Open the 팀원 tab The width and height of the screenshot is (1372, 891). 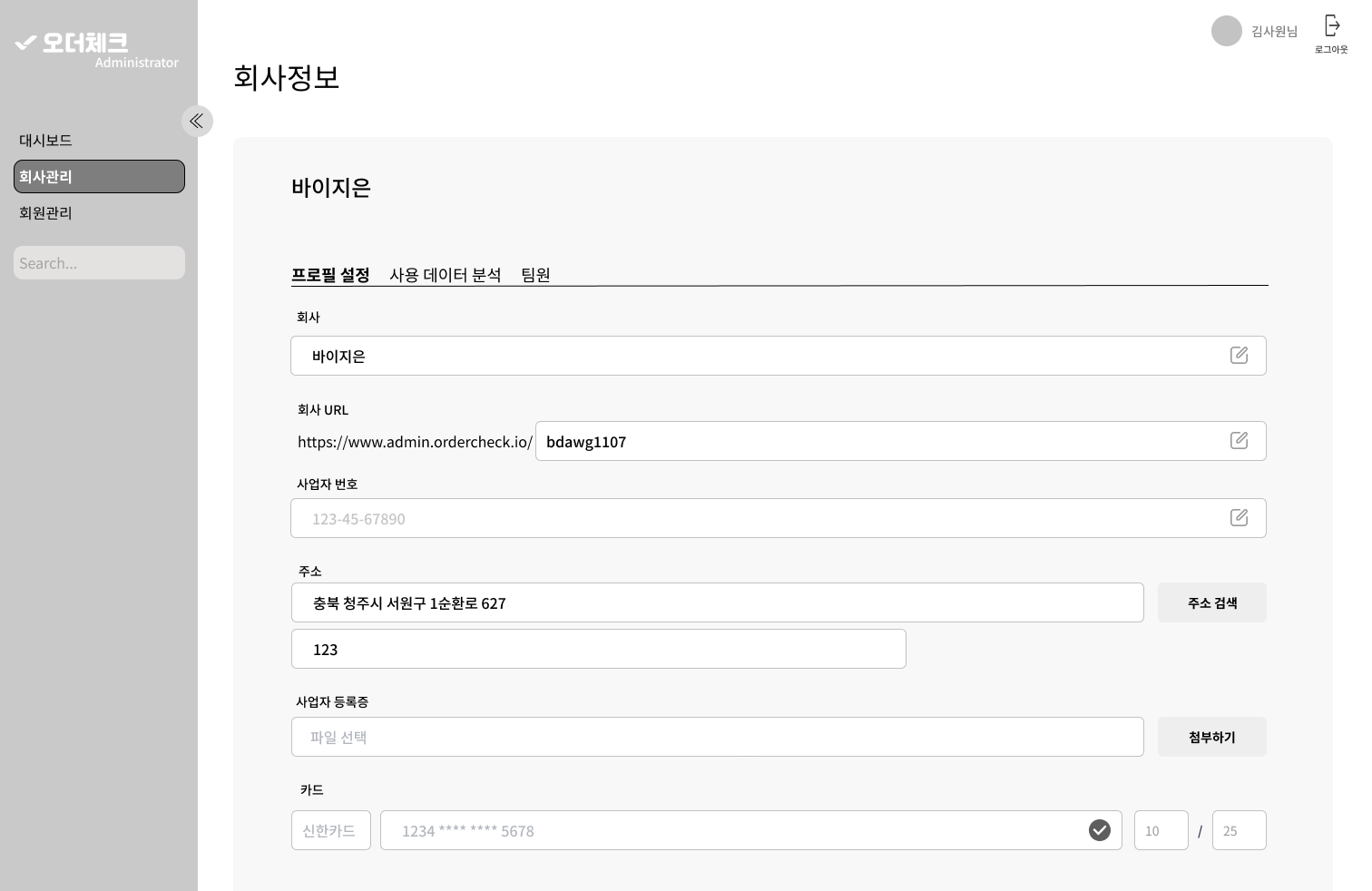click(x=535, y=275)
